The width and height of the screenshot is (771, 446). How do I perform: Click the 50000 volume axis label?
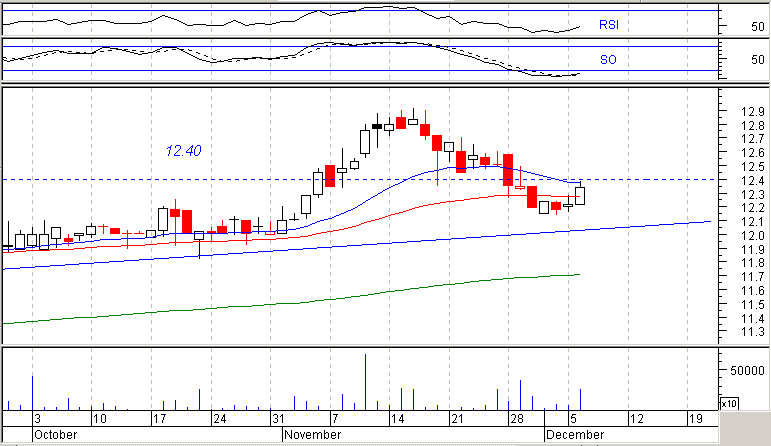747,370
